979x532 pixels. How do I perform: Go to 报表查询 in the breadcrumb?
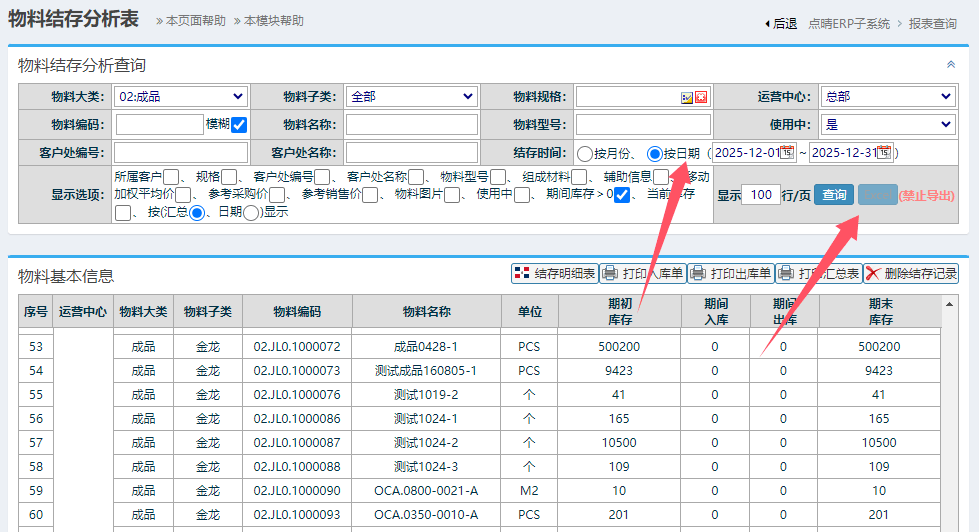[x=932, y=23]
